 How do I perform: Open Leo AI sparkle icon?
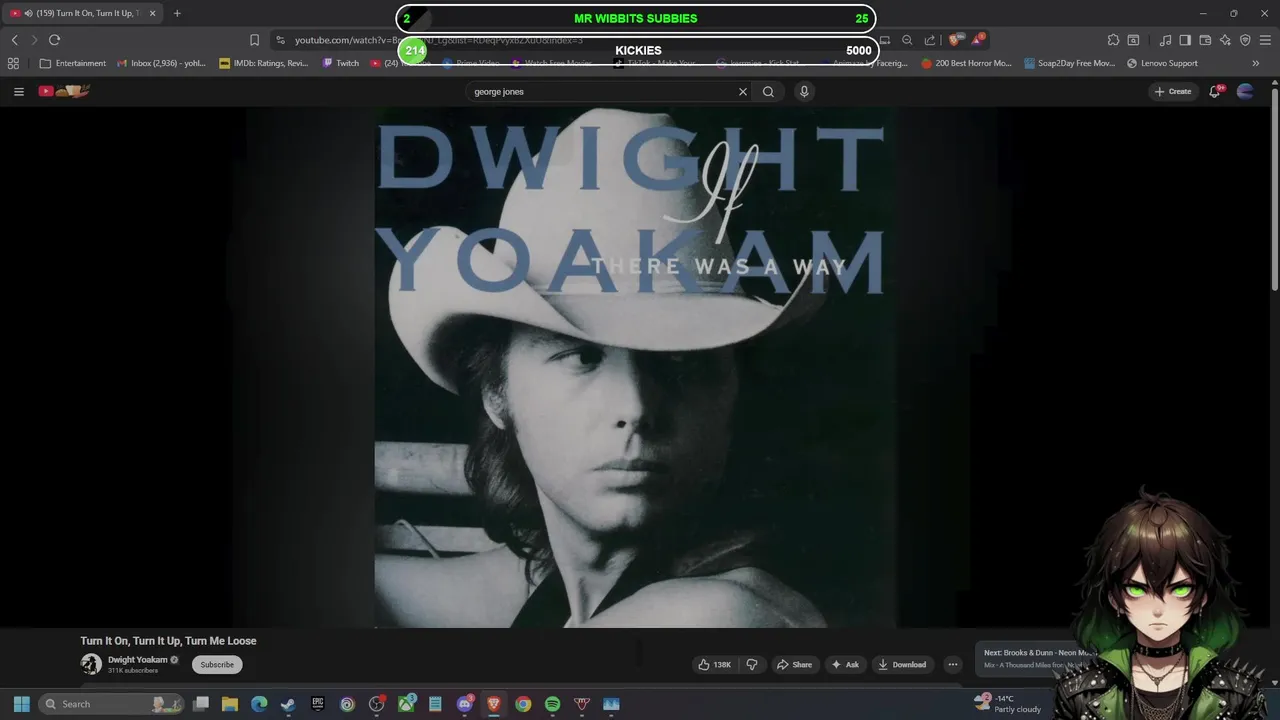[1225, 40]
